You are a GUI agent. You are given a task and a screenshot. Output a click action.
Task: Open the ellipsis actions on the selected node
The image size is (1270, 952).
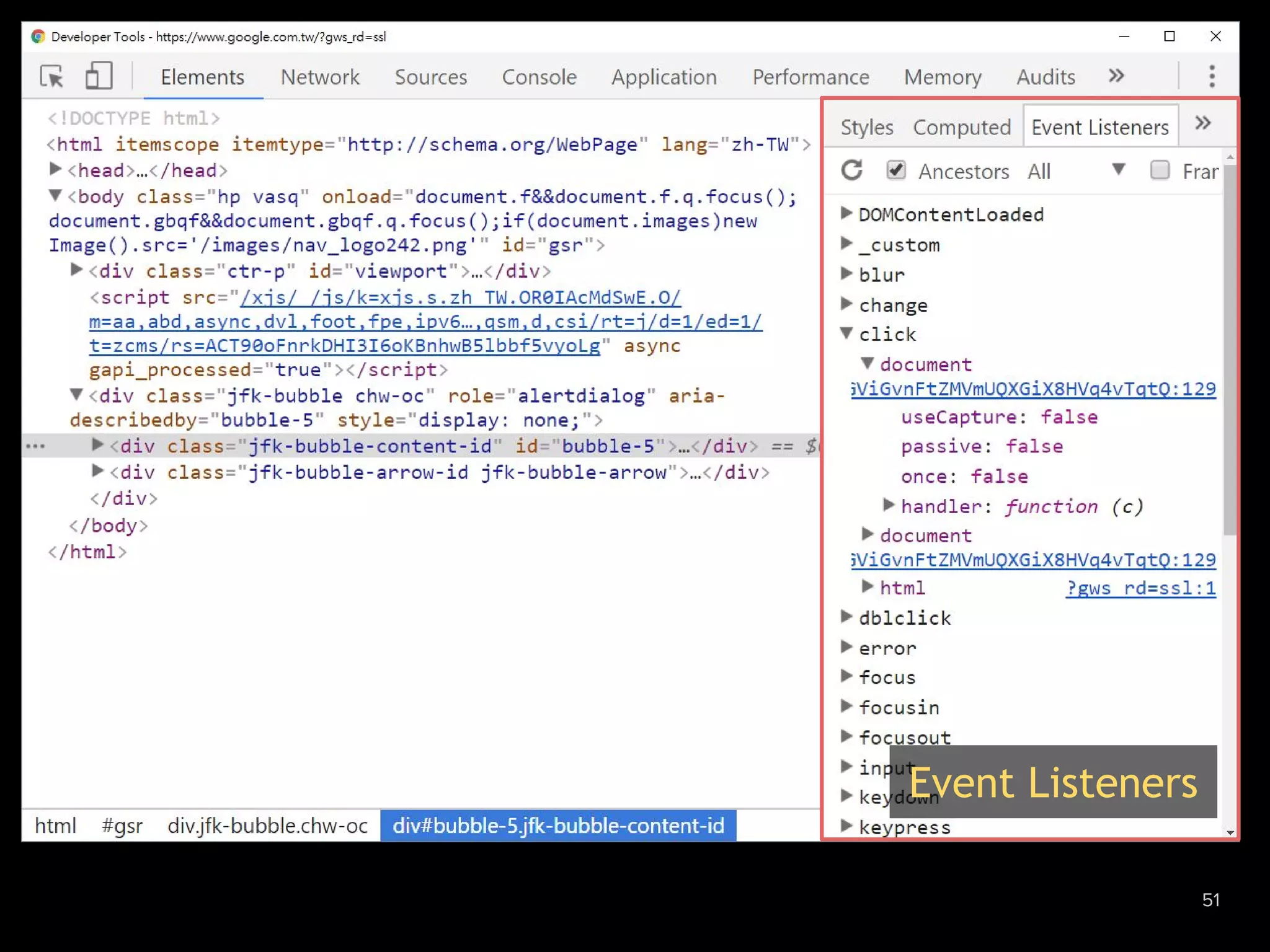(35, 446)
